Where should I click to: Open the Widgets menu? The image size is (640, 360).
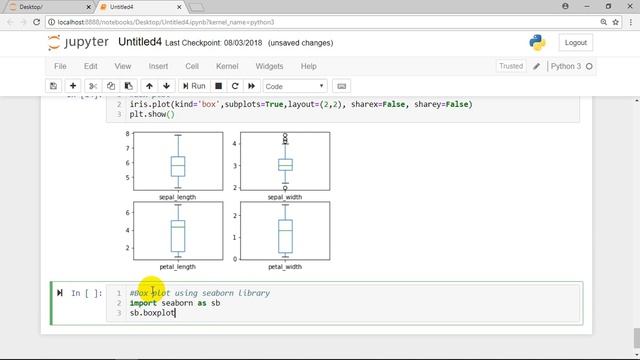coord(269,66)
